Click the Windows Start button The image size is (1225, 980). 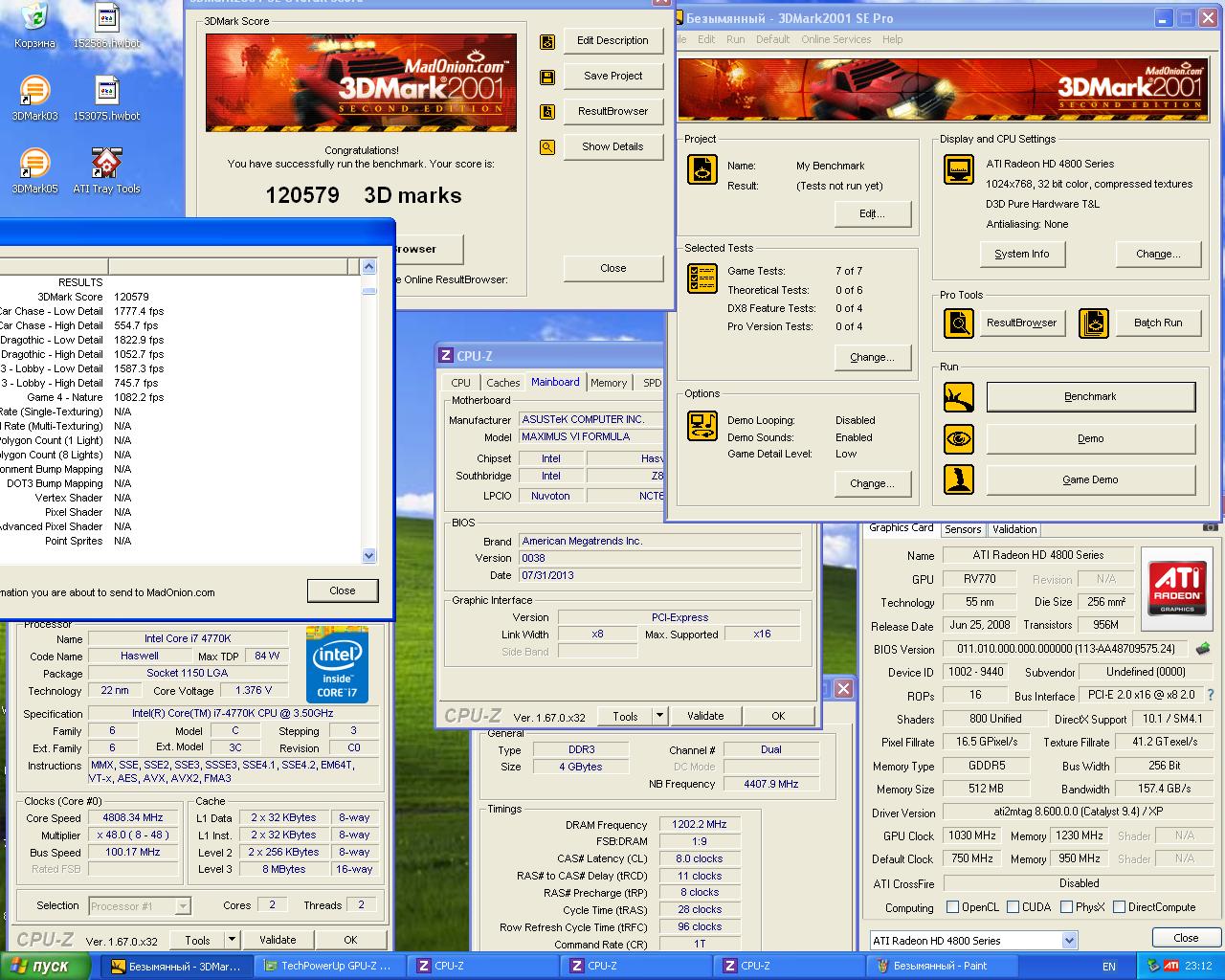45,966
